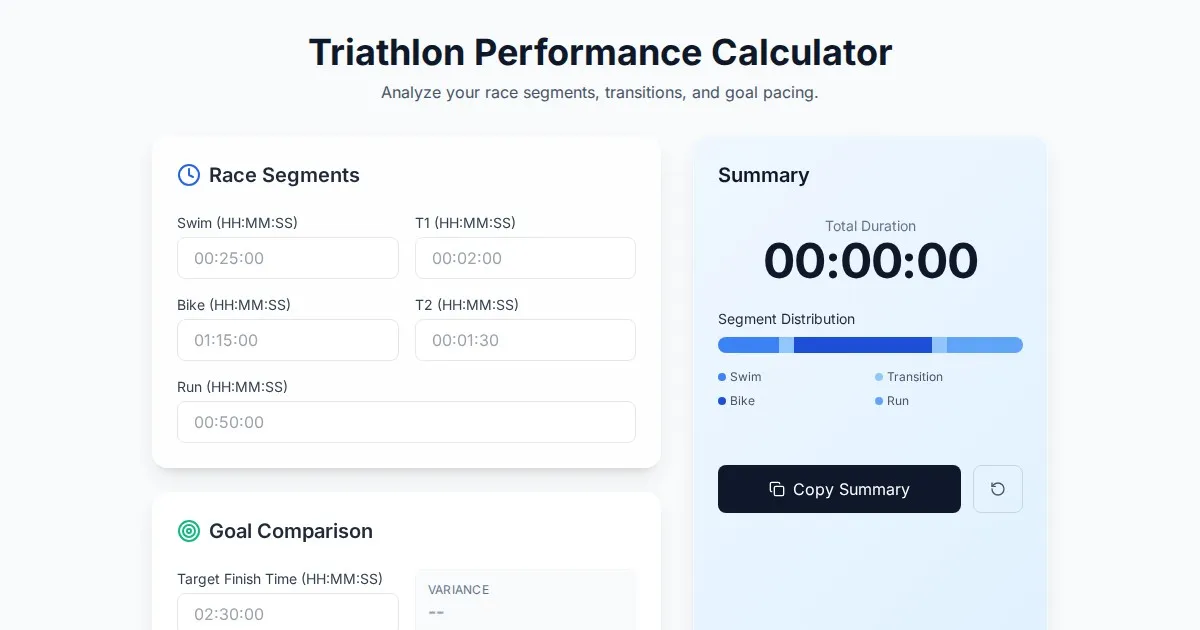
Task: Click the Run legend dot
Action: 879,401
